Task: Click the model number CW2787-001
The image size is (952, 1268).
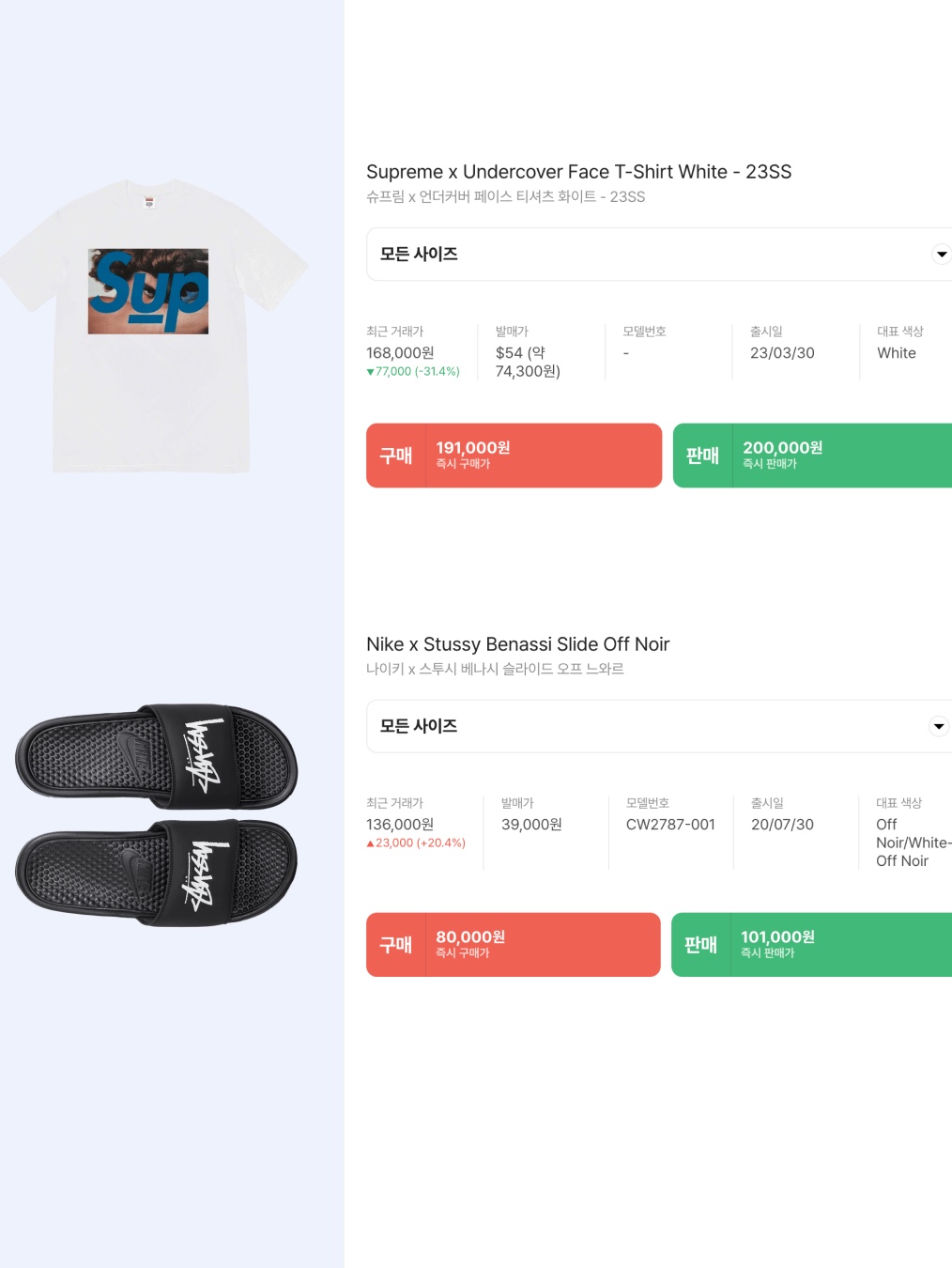Action: pyautogui.click(x=670, y=825)
